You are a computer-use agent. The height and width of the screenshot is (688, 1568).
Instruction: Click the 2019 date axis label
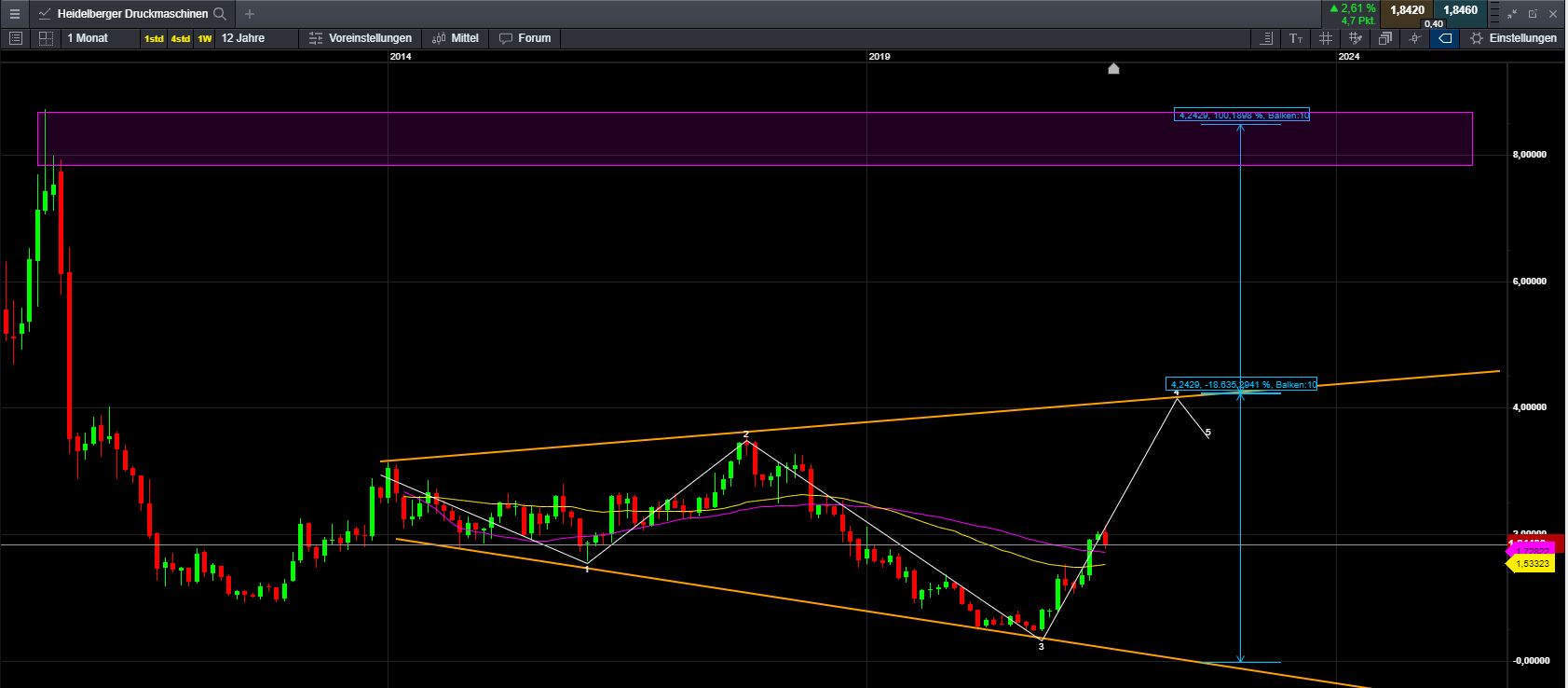[x=879, y=57]
